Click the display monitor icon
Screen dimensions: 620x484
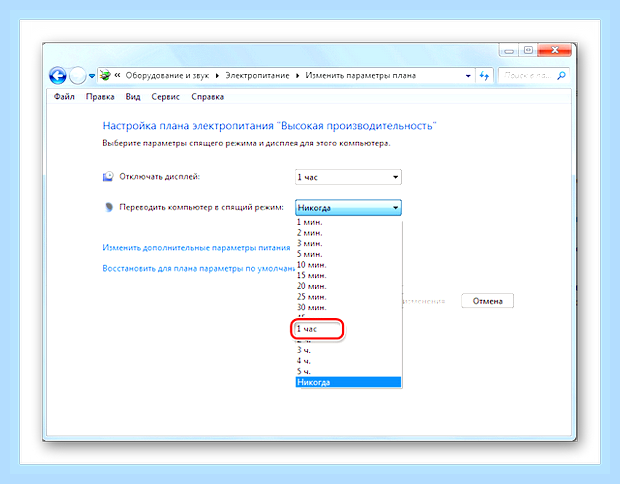(108, 176)
